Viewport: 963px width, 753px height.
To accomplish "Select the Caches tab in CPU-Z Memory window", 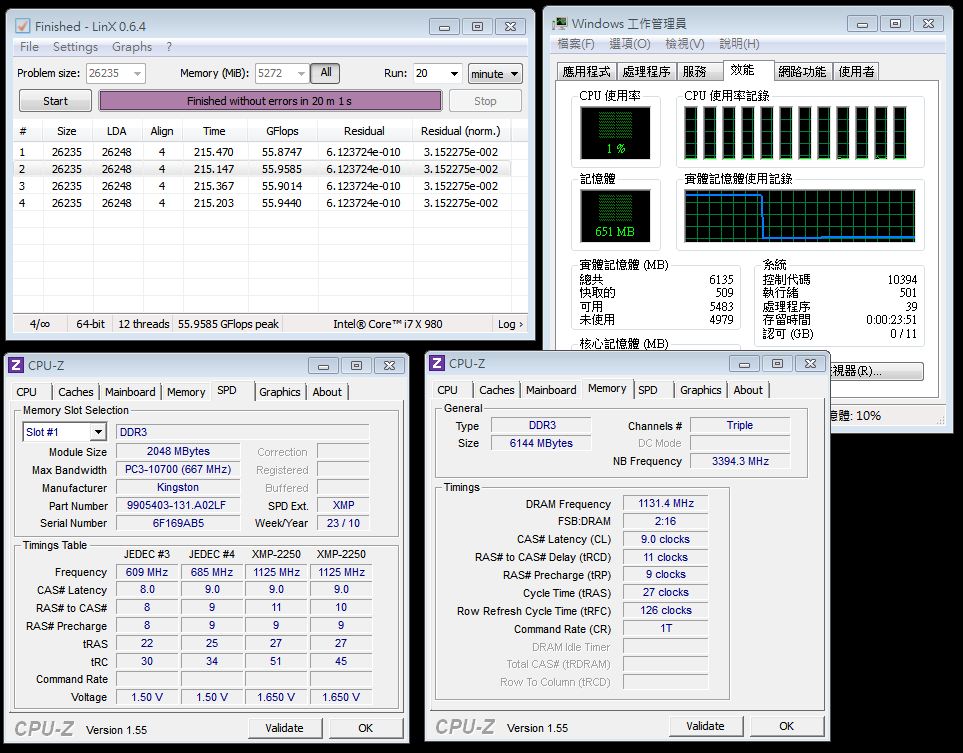I will point(496,390).
